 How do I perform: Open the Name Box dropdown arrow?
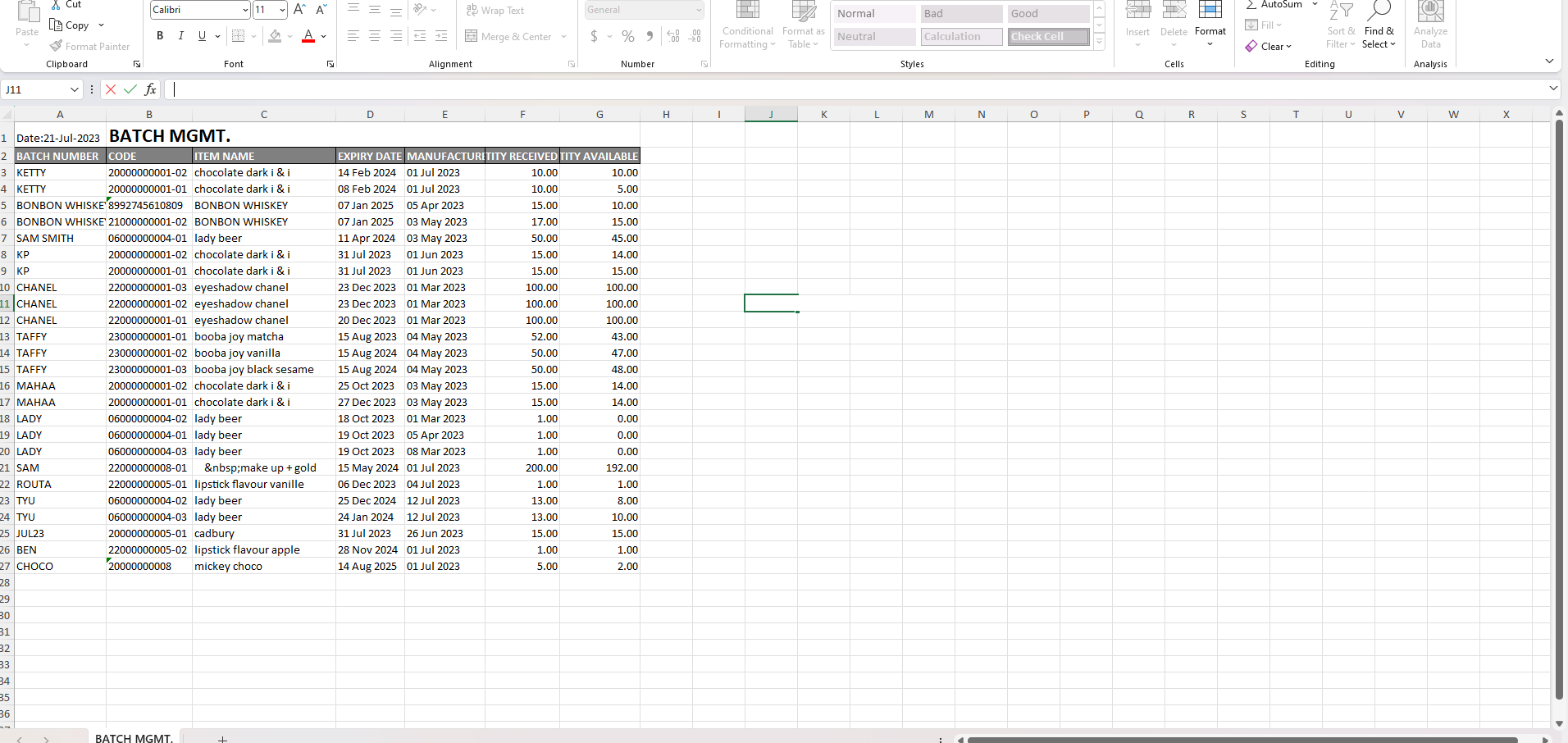[74, 89]
